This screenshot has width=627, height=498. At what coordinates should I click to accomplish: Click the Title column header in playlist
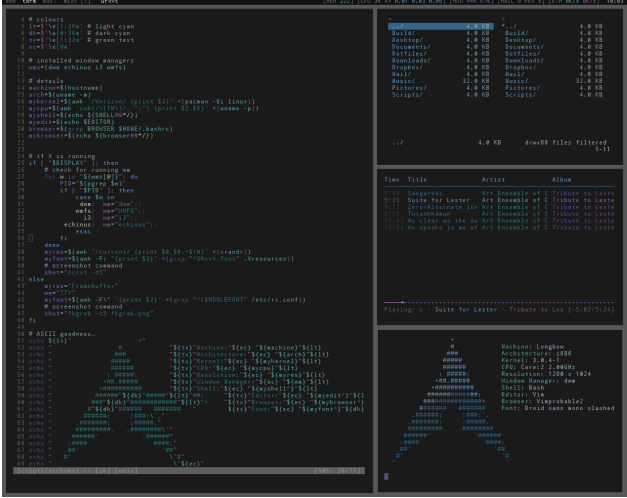click(x=417, y=180)
